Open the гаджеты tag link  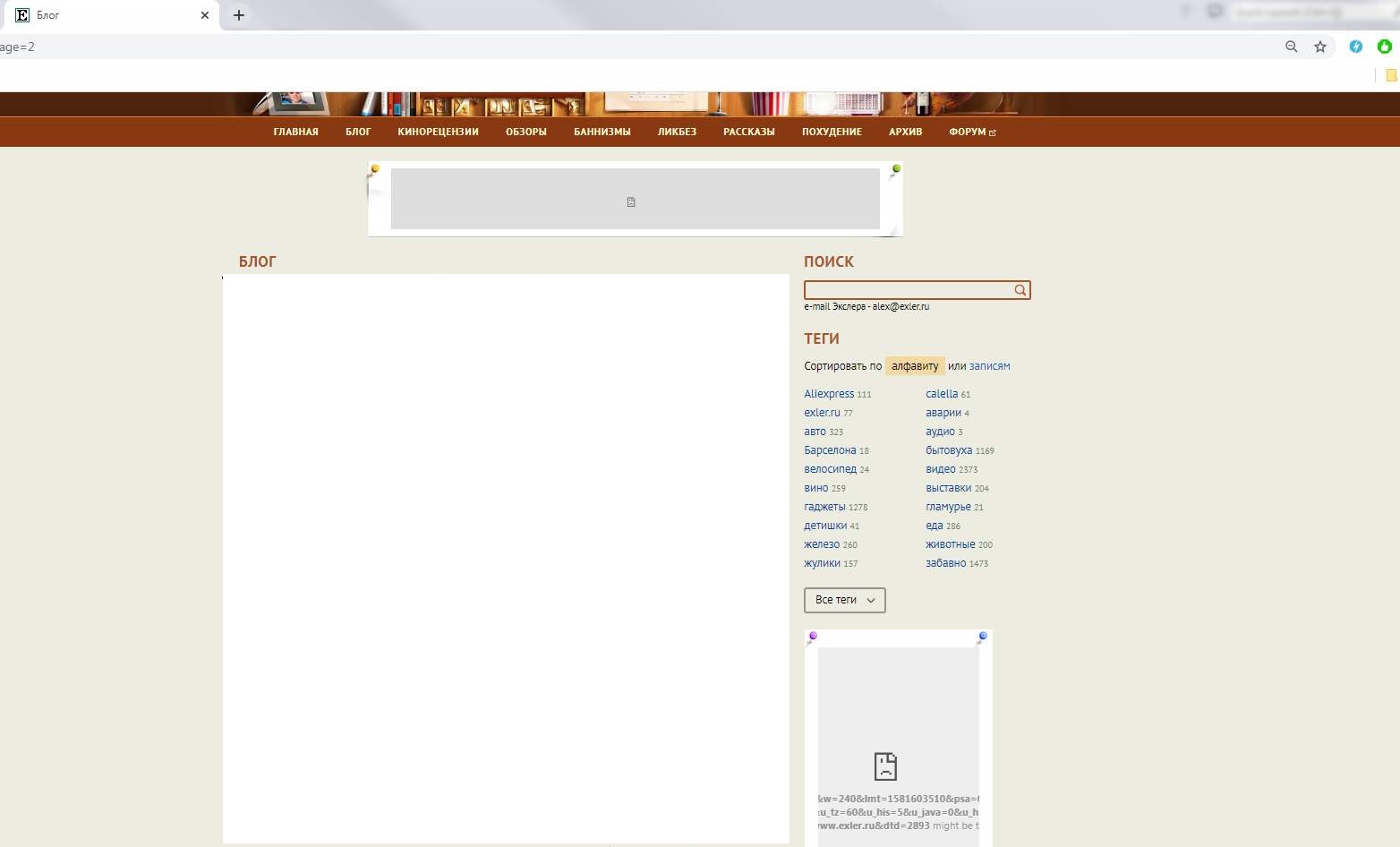pyautogui.click(x=824, y=507)
